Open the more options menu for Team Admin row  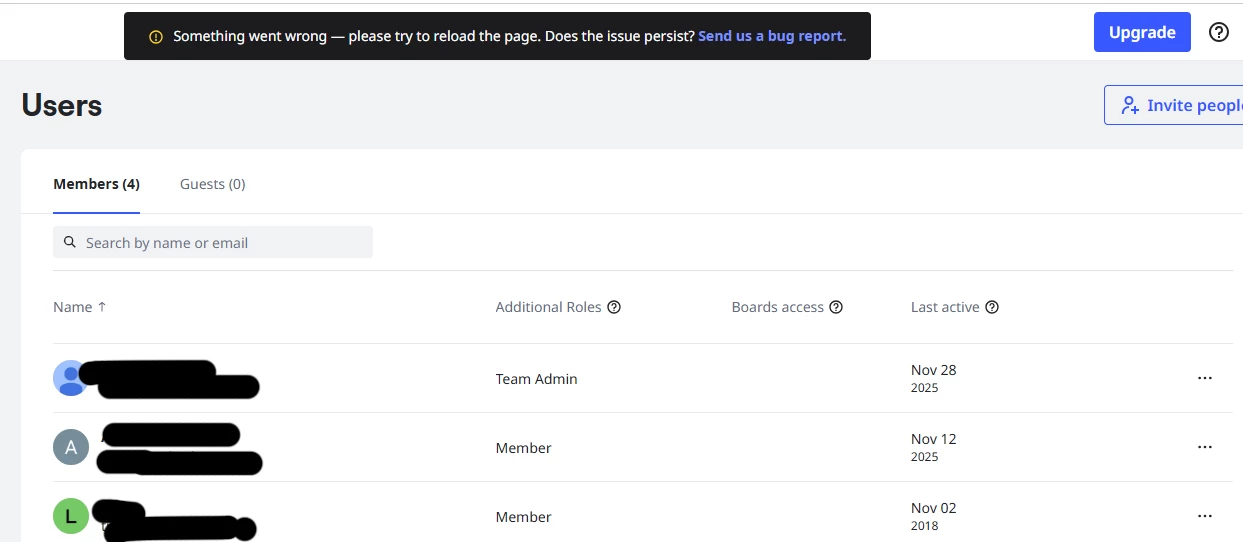1204,378
